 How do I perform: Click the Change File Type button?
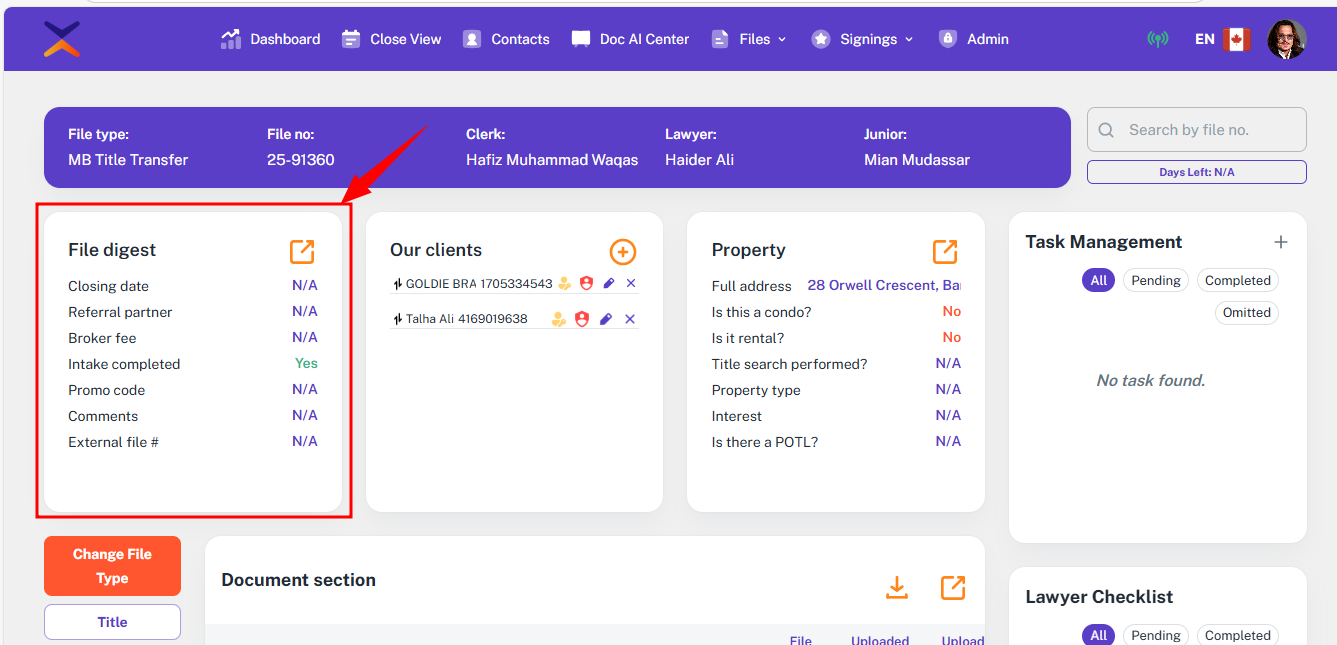(x=112, y=566)
